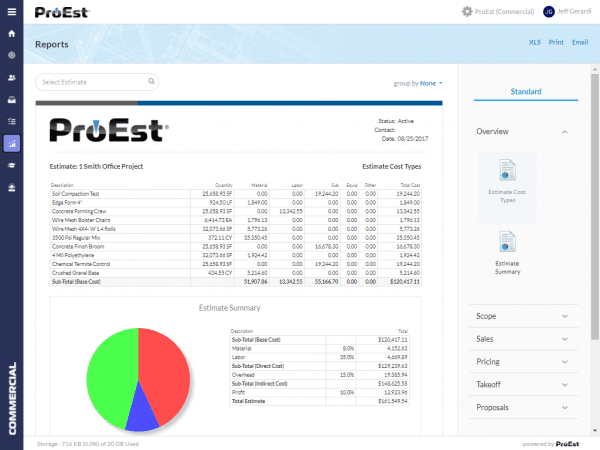This screenshot has height=450, width=600.
Task: Expand the Pricing section
Action: click(x=565, y=361)
